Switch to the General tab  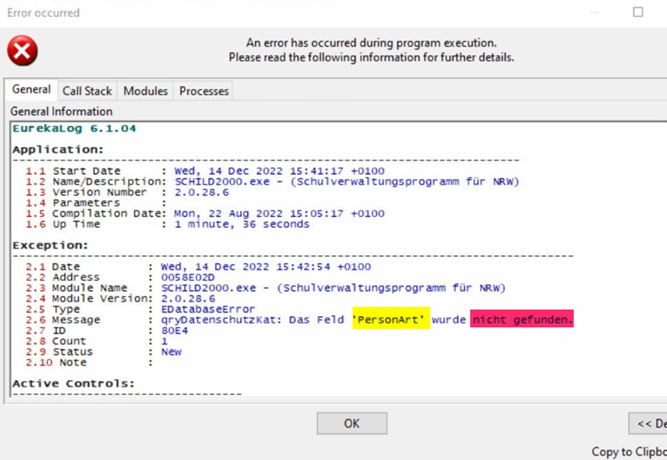click(x=31, y=90)
